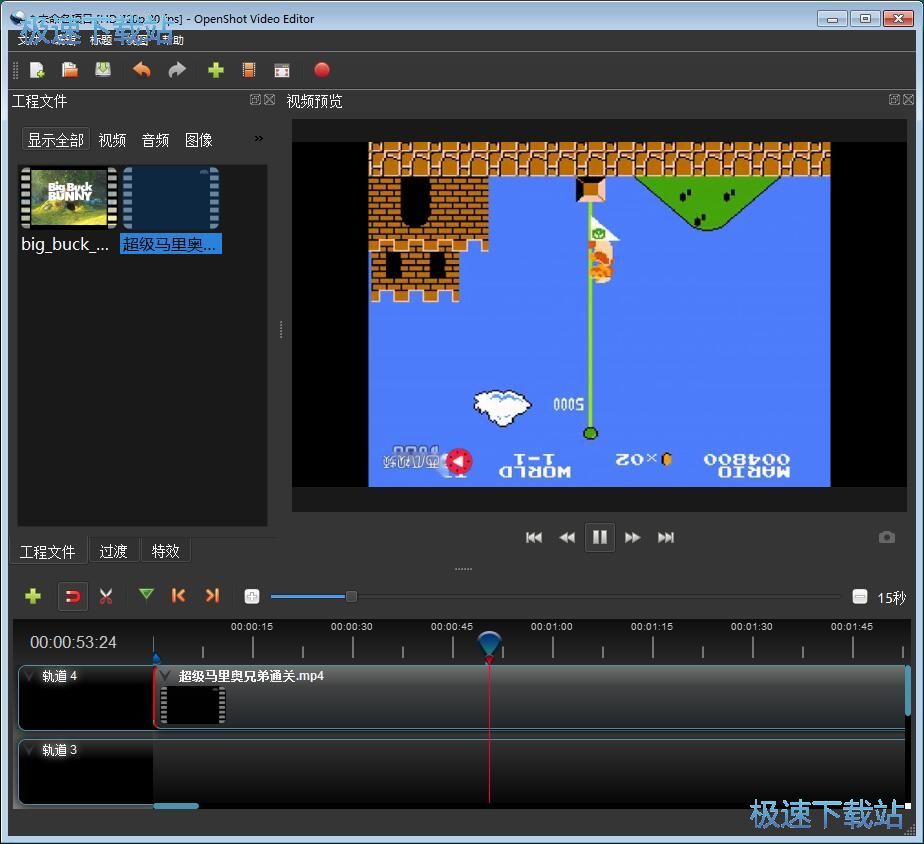Image resolution: width=924 pixels, height=844 pixels.
Task: Zoom out the timeline with minus icon
Action: click(x=860, y=596)
